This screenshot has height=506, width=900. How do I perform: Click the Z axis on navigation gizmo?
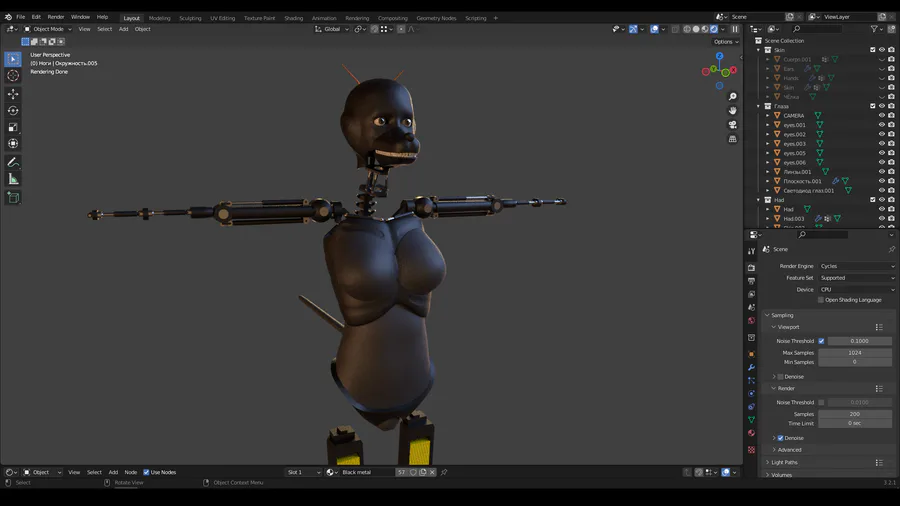(x=719, y=56)
